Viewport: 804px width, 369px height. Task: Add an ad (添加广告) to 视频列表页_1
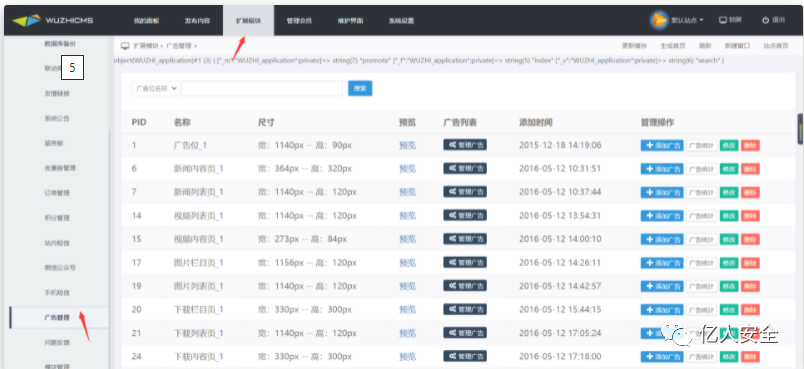click(x=662, y=216)
